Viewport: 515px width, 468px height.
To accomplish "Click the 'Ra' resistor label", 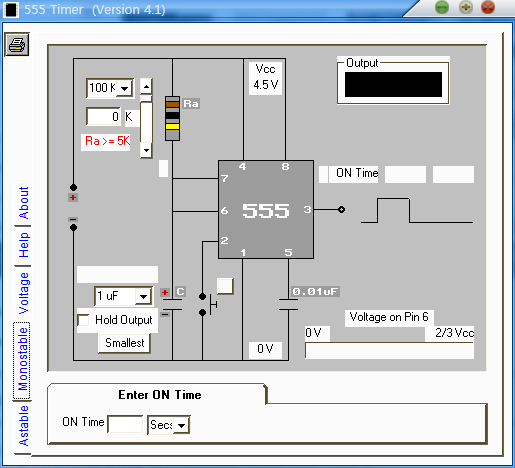I will (x=191, y=104).
